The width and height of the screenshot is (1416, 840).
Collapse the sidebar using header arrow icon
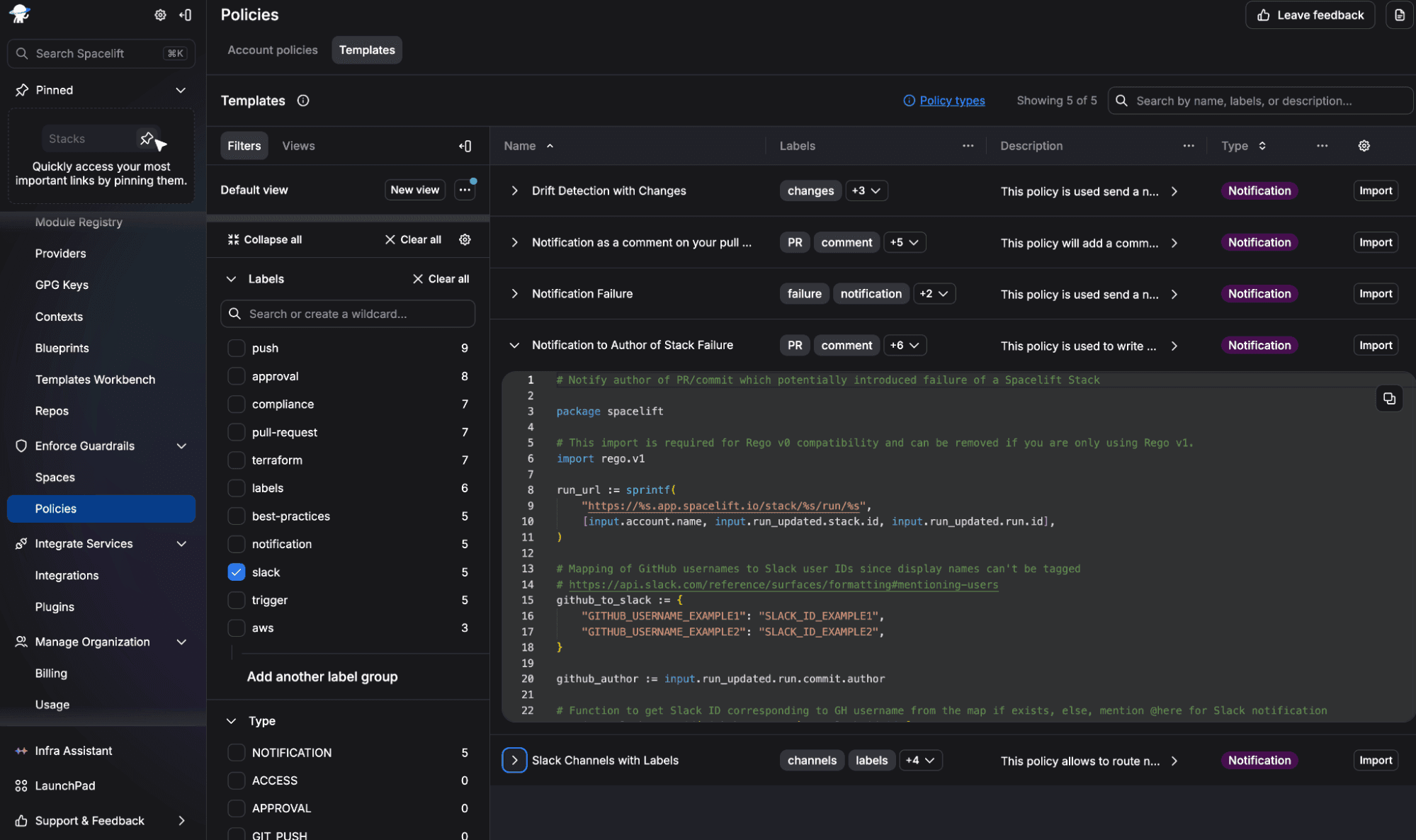186,15
